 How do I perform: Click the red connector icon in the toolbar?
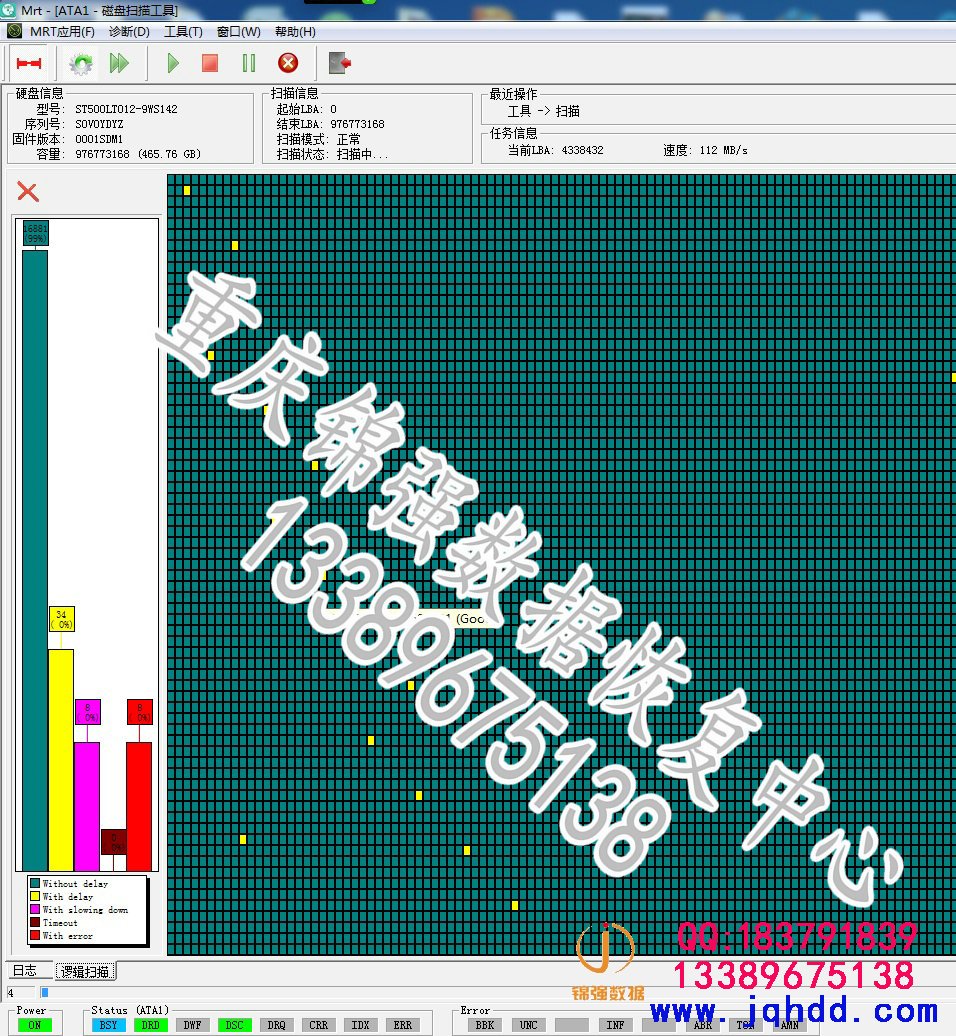[28, 63]
